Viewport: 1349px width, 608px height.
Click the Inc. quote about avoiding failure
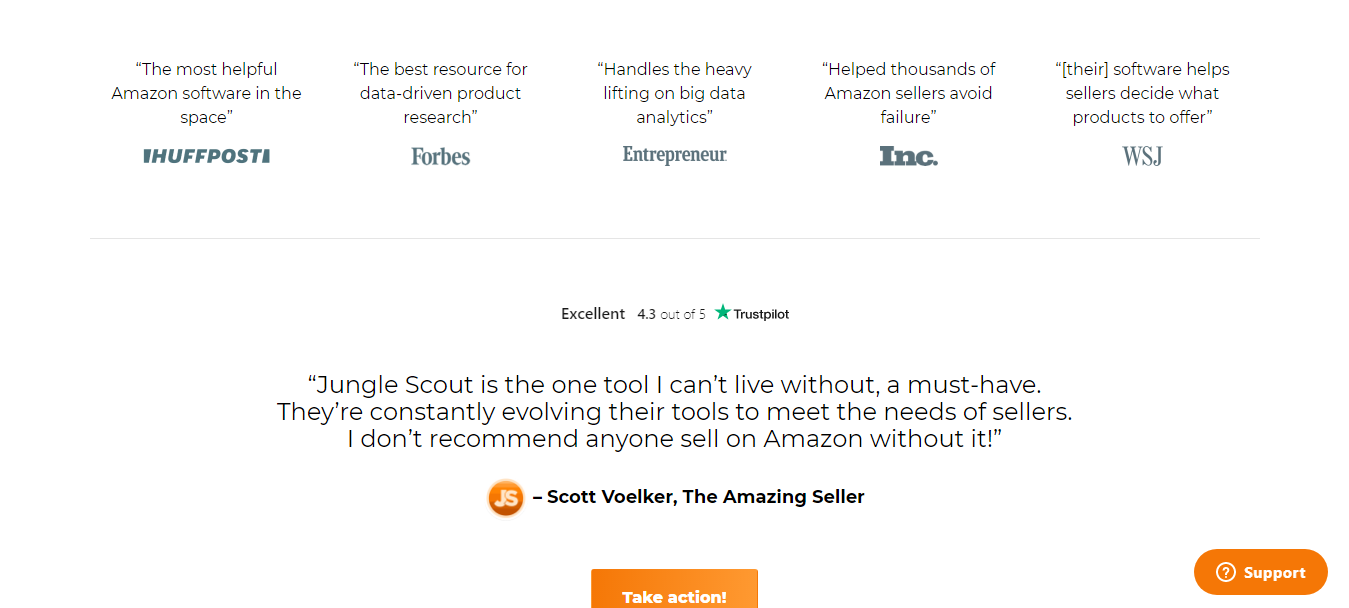pos(907,92)
